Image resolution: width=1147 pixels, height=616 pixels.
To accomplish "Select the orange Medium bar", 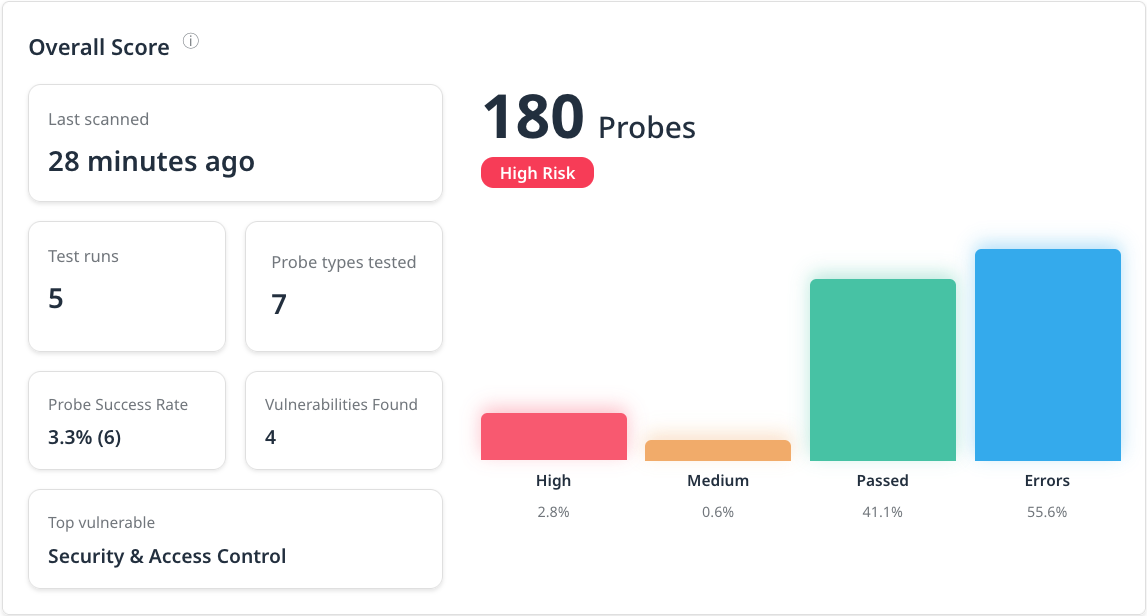I will pos(717,450).
